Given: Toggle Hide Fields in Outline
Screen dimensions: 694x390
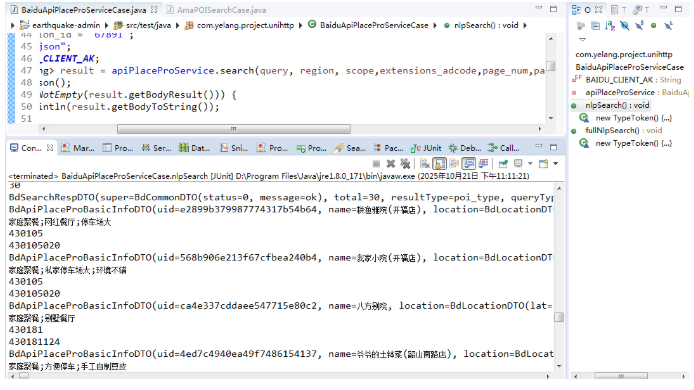Looking at the screenshot, I should point(625,26).
